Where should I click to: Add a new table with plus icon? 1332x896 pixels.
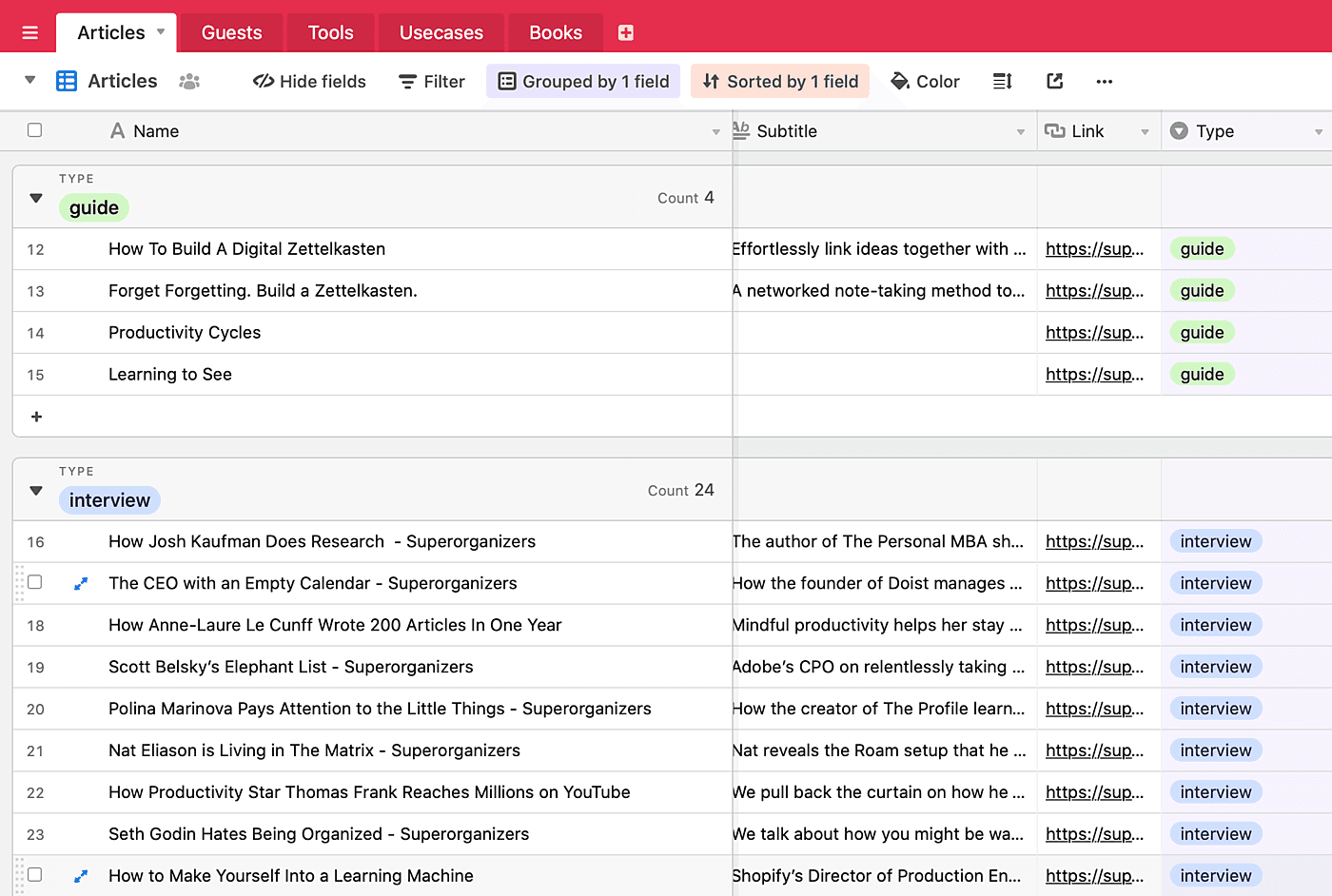[625, 33]
